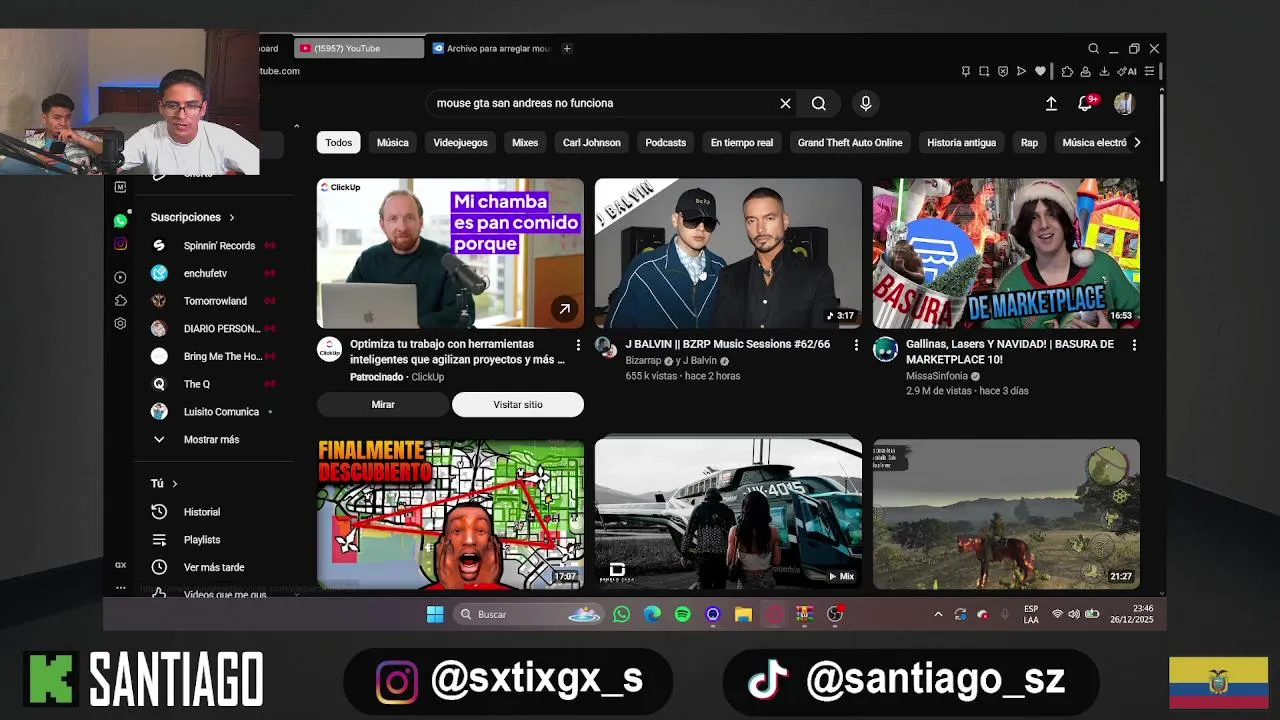Viewport: 1280px width, 720px height.
Task: Click the upload/create icon in YouTube header
Action: tap(1051, 103)
